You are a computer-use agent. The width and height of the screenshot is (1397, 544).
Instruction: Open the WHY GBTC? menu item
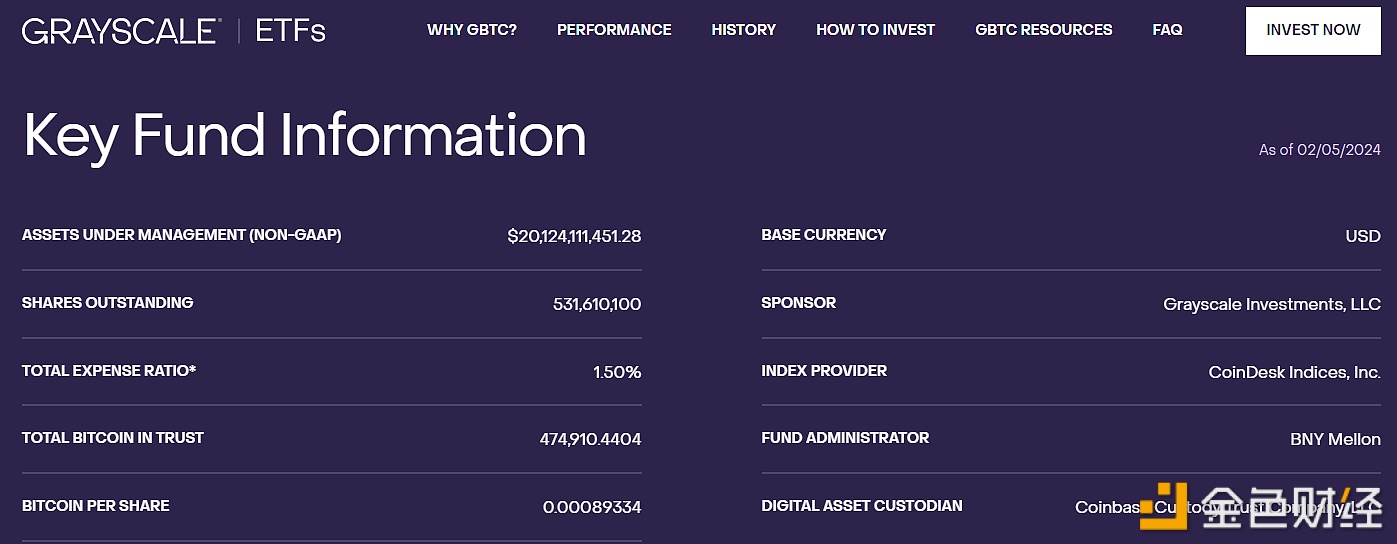pyautogui.click(x=472, y=30)
